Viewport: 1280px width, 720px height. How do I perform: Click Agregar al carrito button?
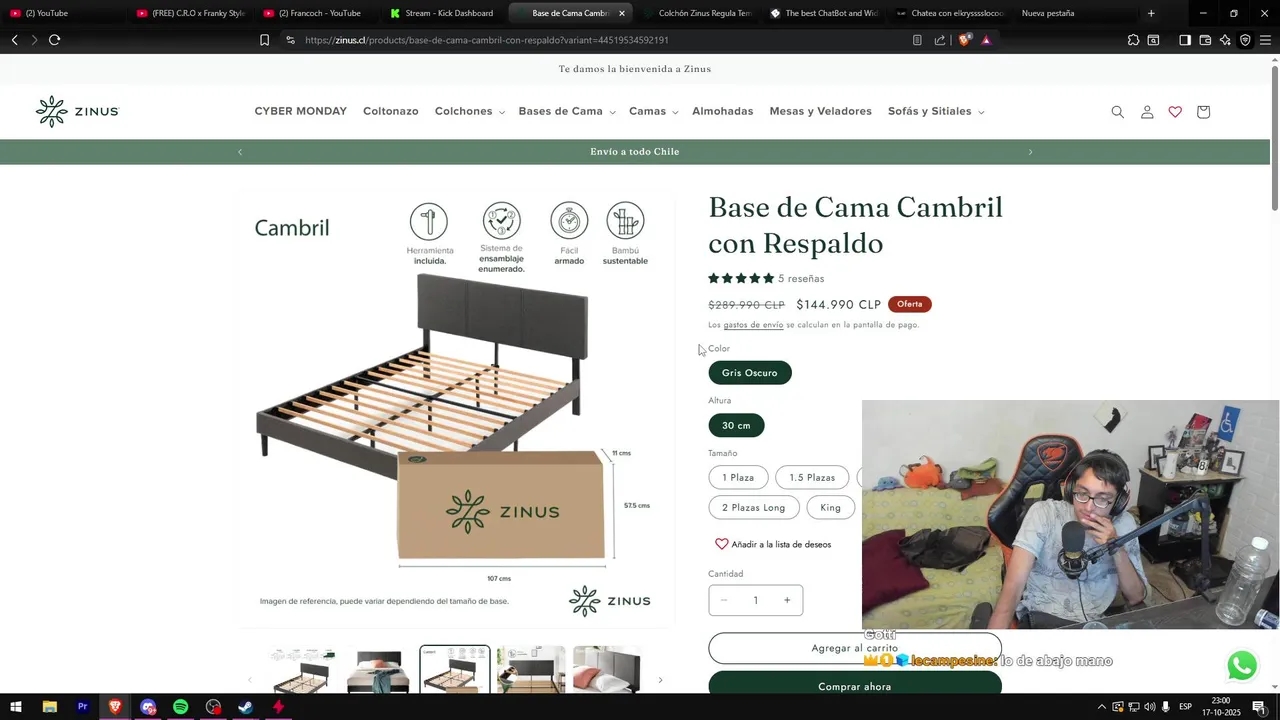point(855,648)
